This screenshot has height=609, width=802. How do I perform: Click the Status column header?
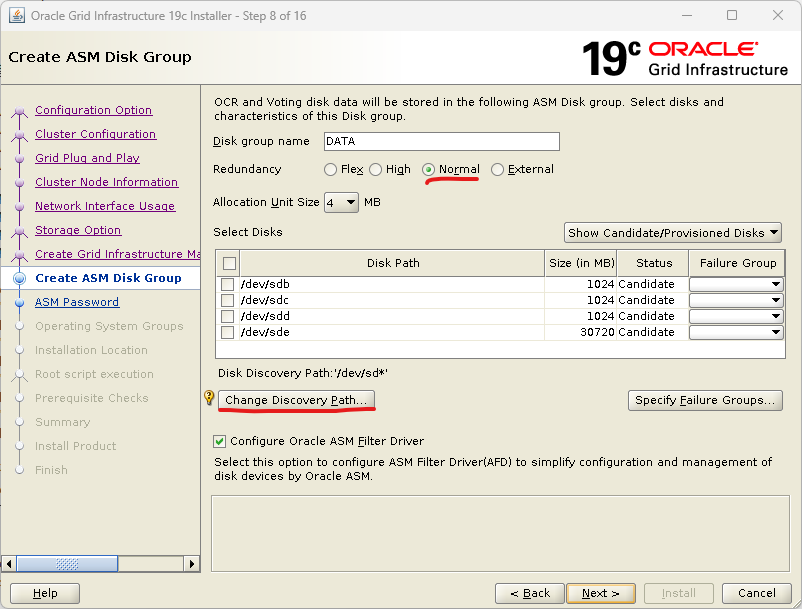click(653, 263)
